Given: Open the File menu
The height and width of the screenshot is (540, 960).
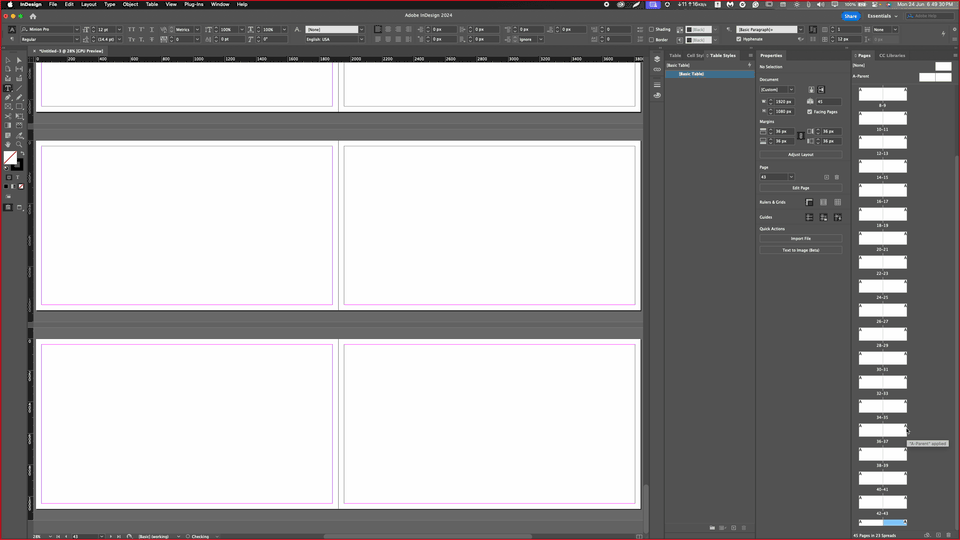Looking at the screenshot, I should 53,4.
